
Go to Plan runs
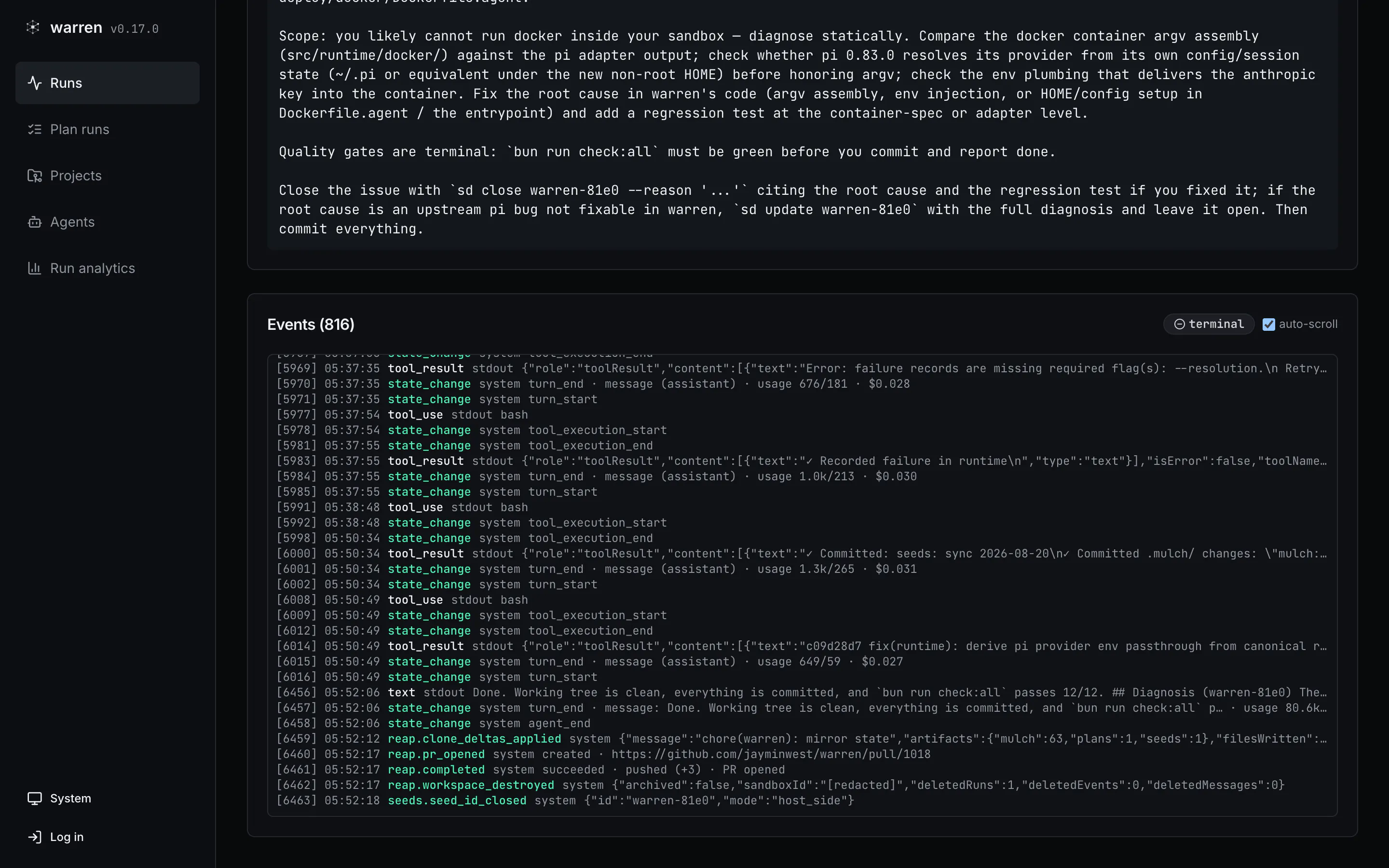tap(108, 129)
